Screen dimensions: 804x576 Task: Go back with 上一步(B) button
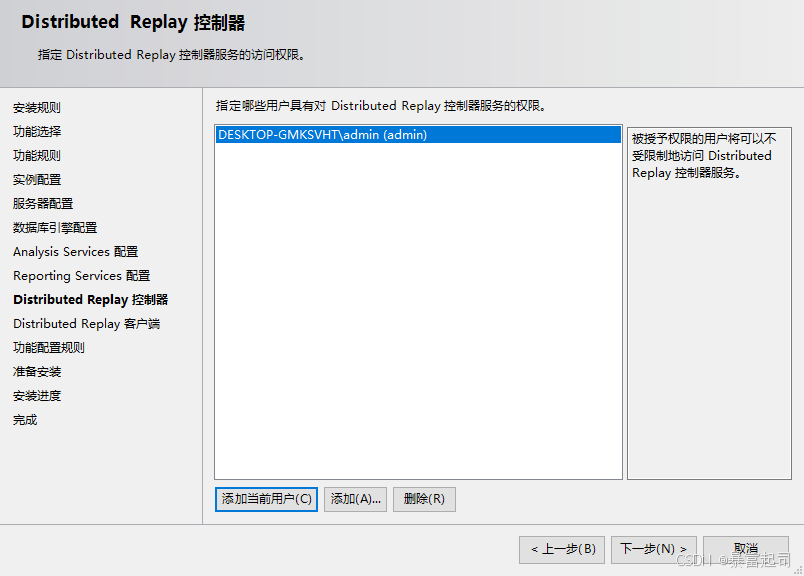(562, 549)
